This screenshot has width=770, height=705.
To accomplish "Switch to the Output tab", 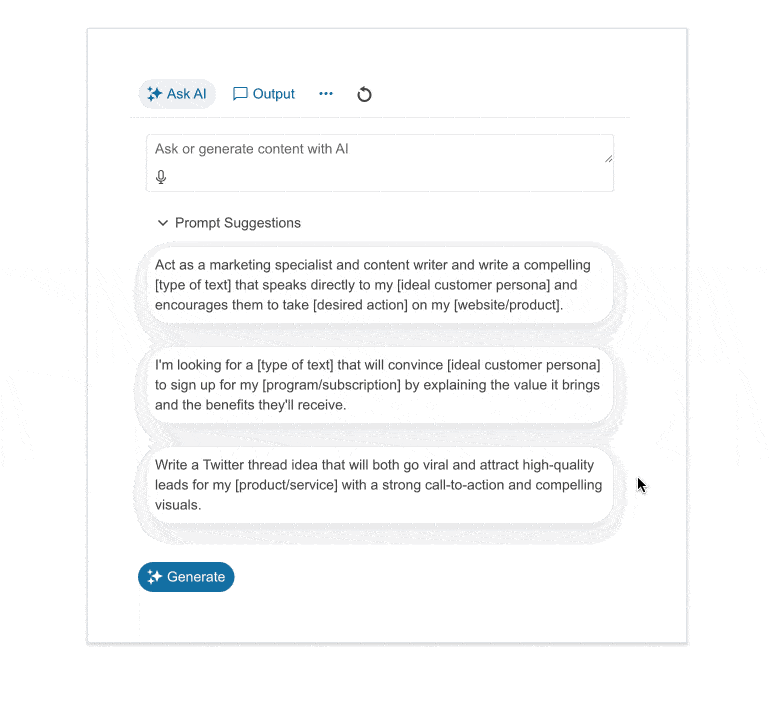I will tap(264, 94).
